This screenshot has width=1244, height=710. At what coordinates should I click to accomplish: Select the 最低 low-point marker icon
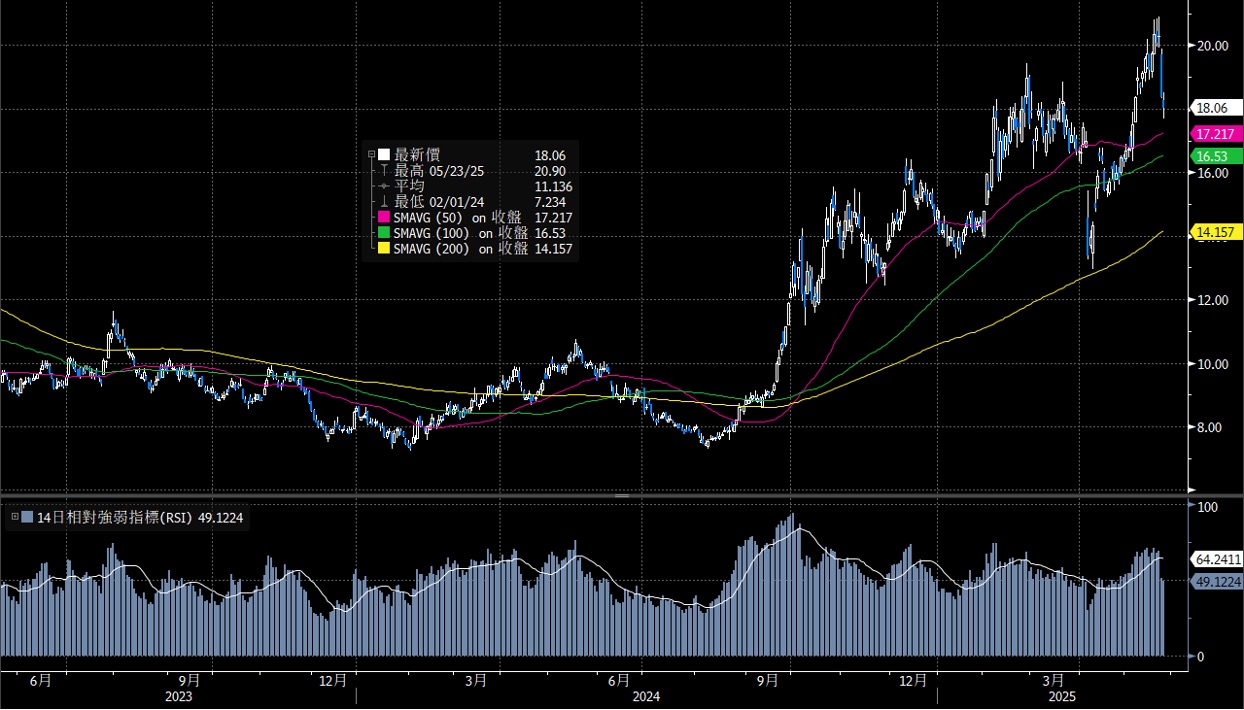(x=383, y=202)
